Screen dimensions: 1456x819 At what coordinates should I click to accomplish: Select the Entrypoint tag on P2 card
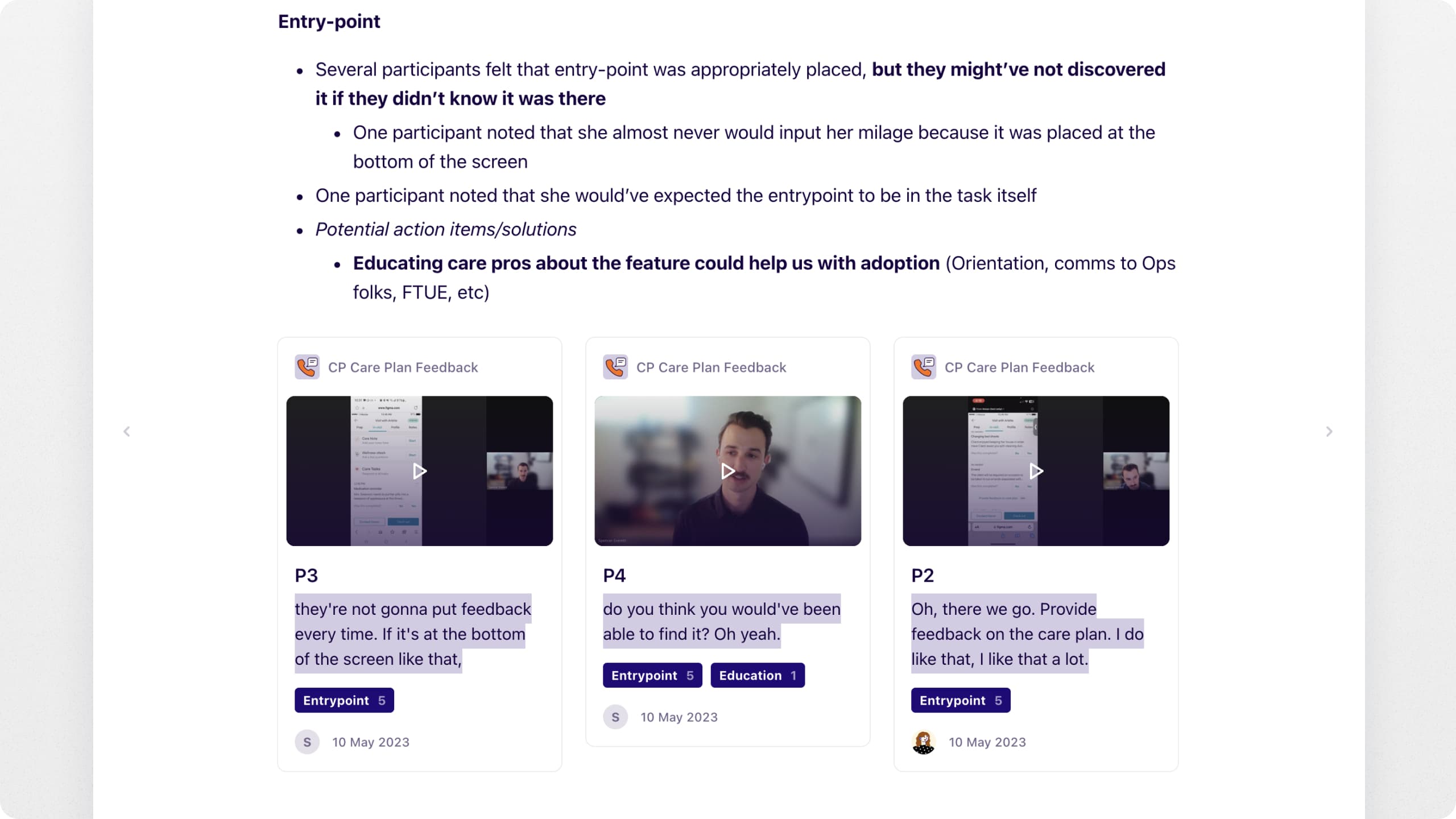coord(961,700)
